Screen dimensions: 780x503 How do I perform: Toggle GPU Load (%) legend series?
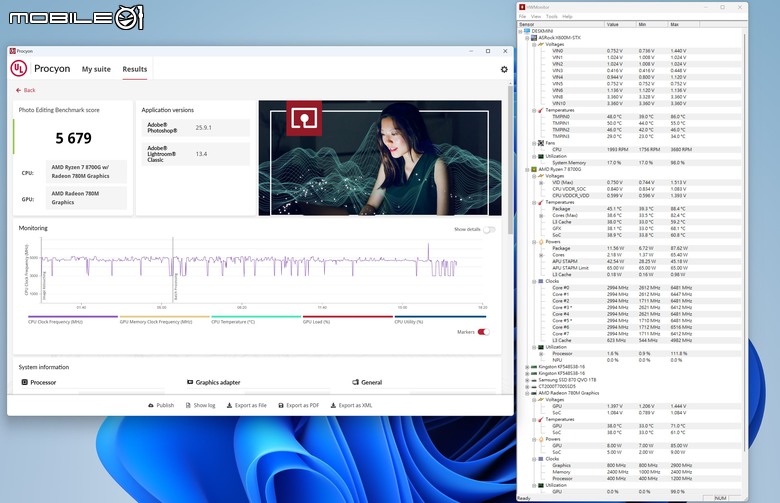tap(347, 319)
